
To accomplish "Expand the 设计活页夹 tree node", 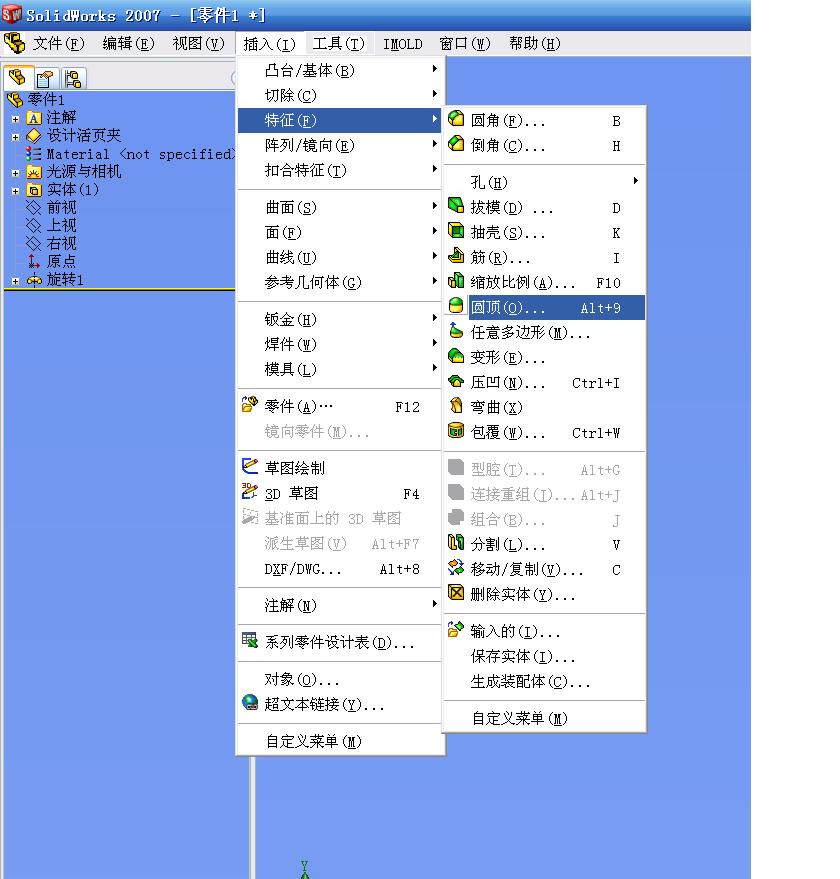I will coord(16,137).
